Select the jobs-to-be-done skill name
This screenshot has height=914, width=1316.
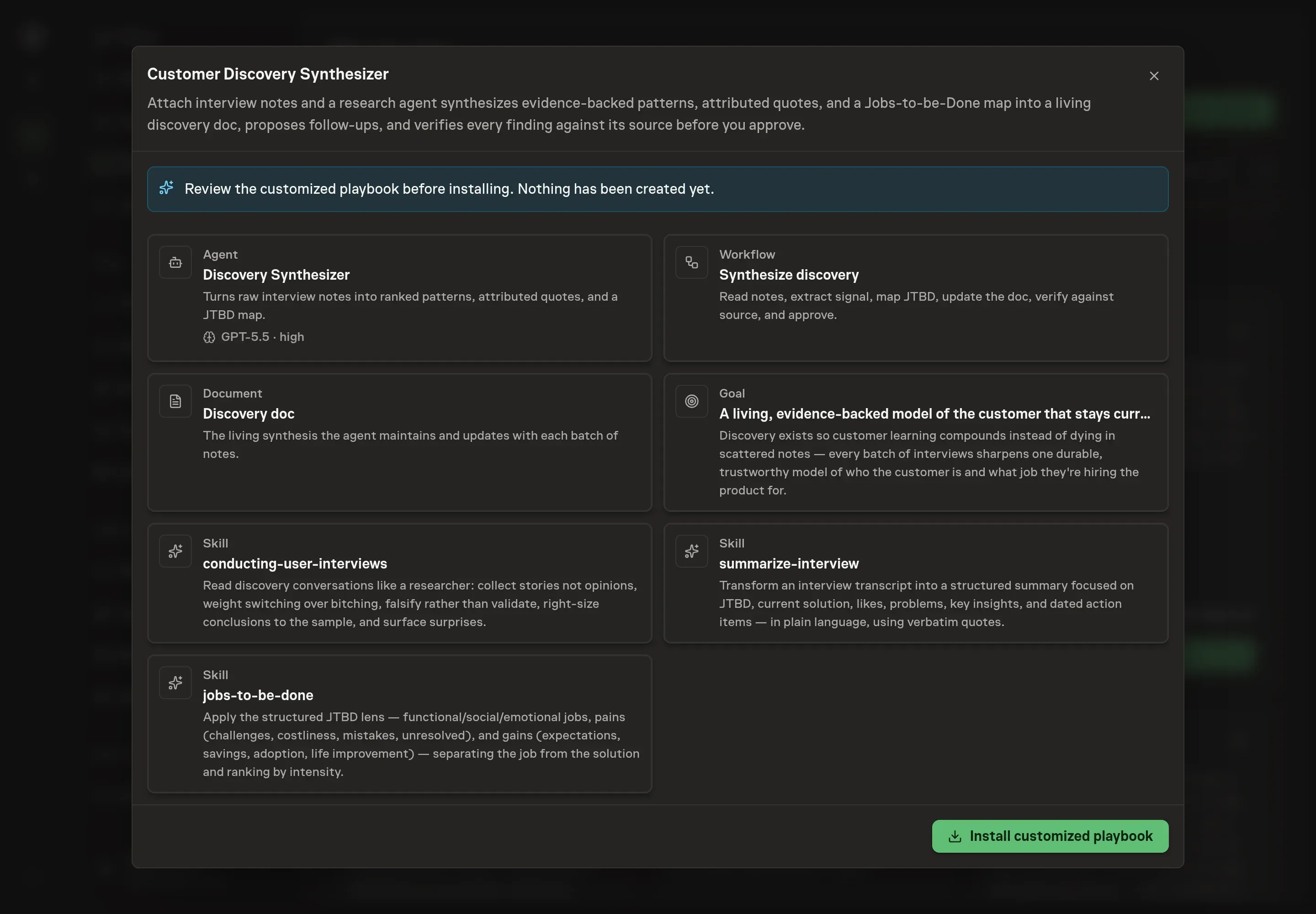(x=258, y=695)
